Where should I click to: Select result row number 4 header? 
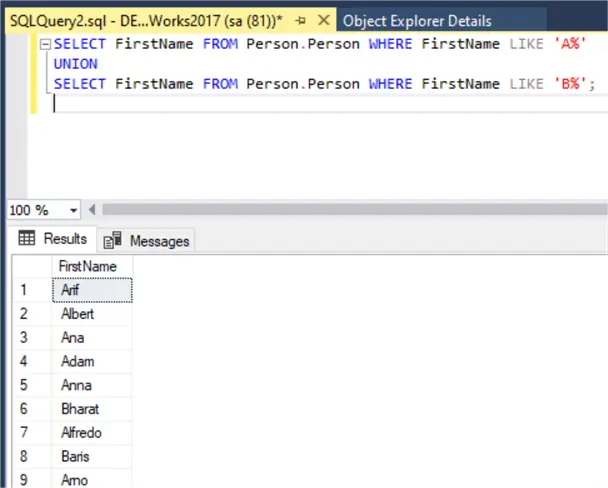33,361
